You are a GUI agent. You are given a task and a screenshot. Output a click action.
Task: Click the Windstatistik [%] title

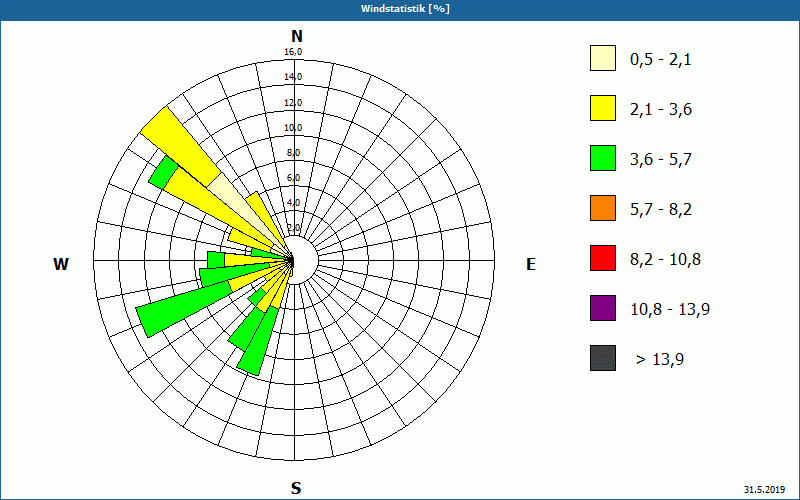pos(405,9)
